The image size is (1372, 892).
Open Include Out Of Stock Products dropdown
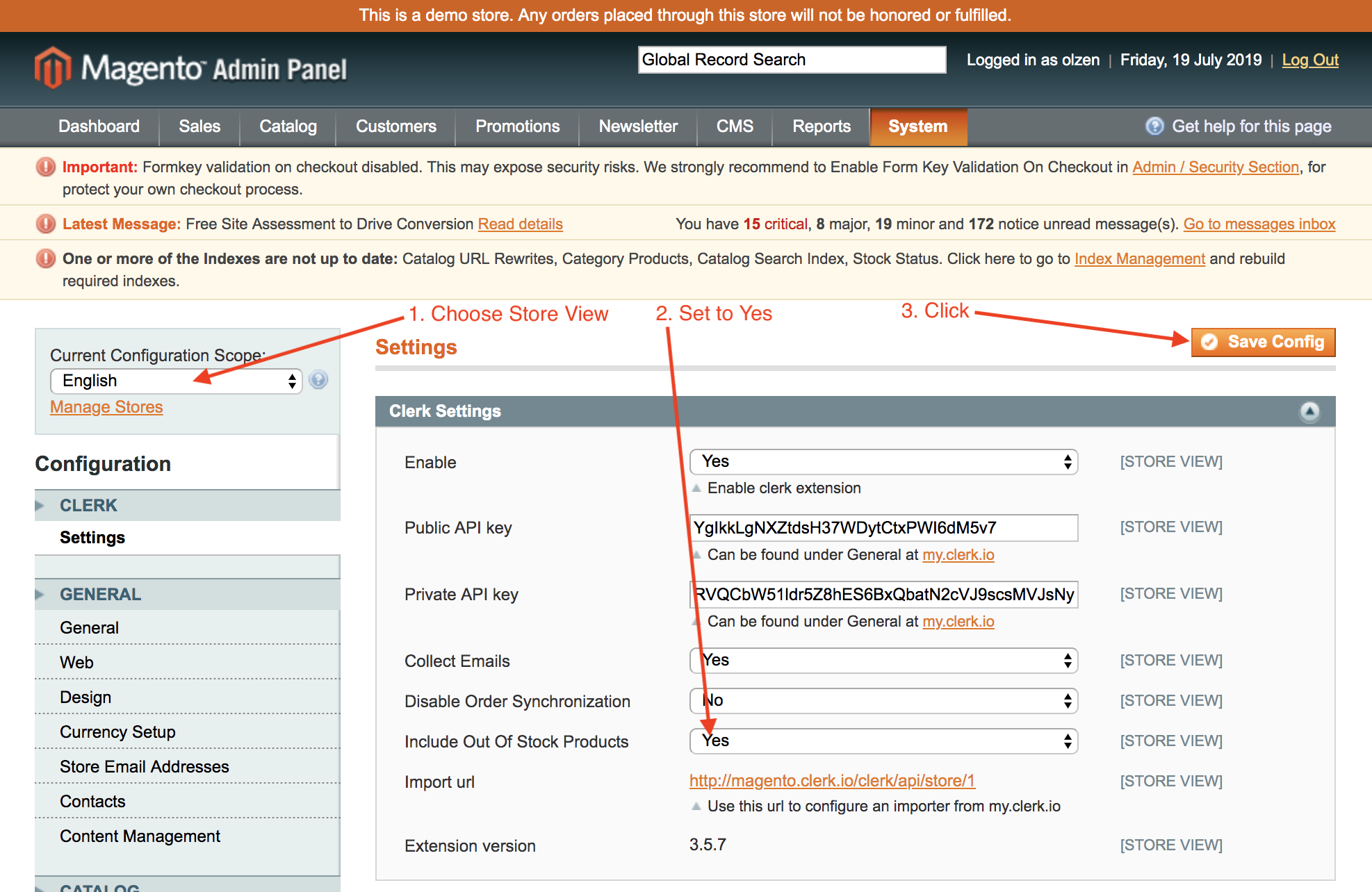click(883, 741)
